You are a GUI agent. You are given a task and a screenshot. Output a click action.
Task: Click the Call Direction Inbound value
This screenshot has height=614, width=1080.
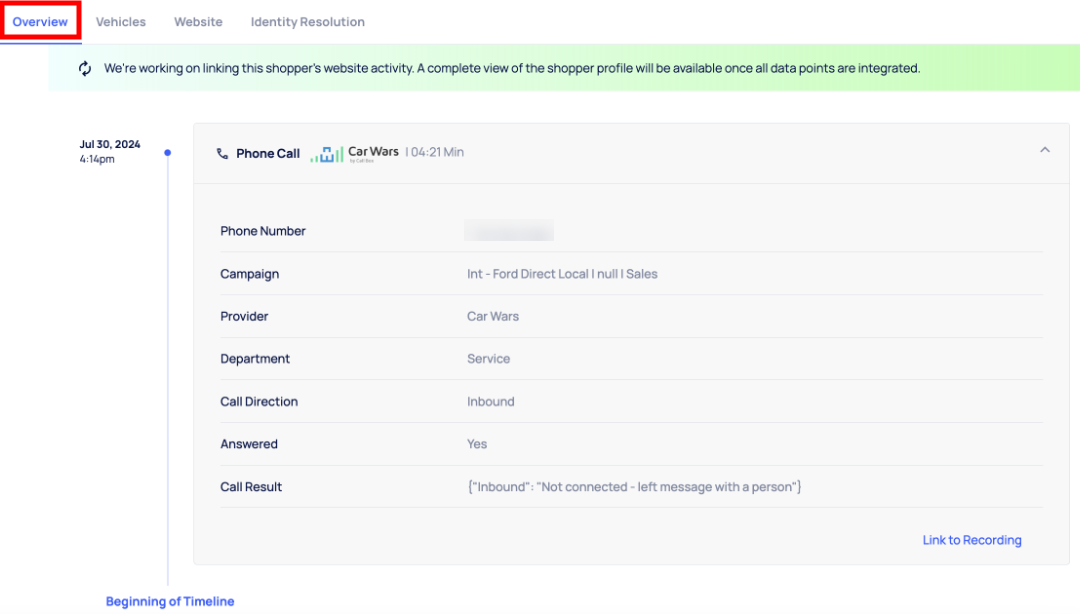click(x=490, y=402)
